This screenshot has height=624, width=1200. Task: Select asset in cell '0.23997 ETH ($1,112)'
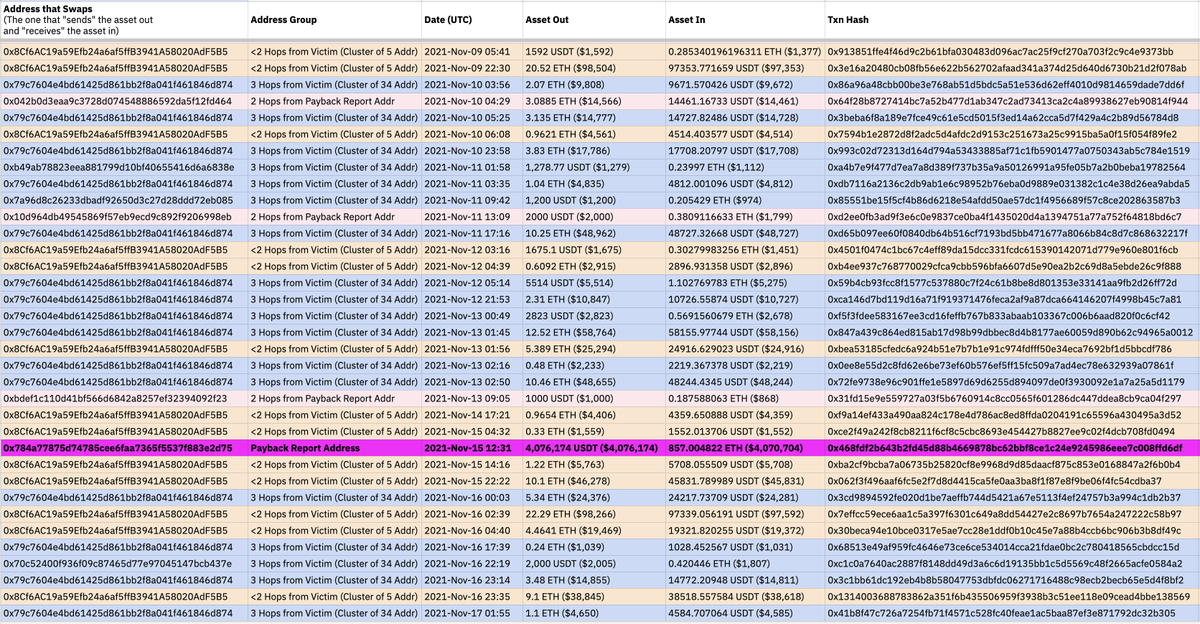[x=744, y=167]
